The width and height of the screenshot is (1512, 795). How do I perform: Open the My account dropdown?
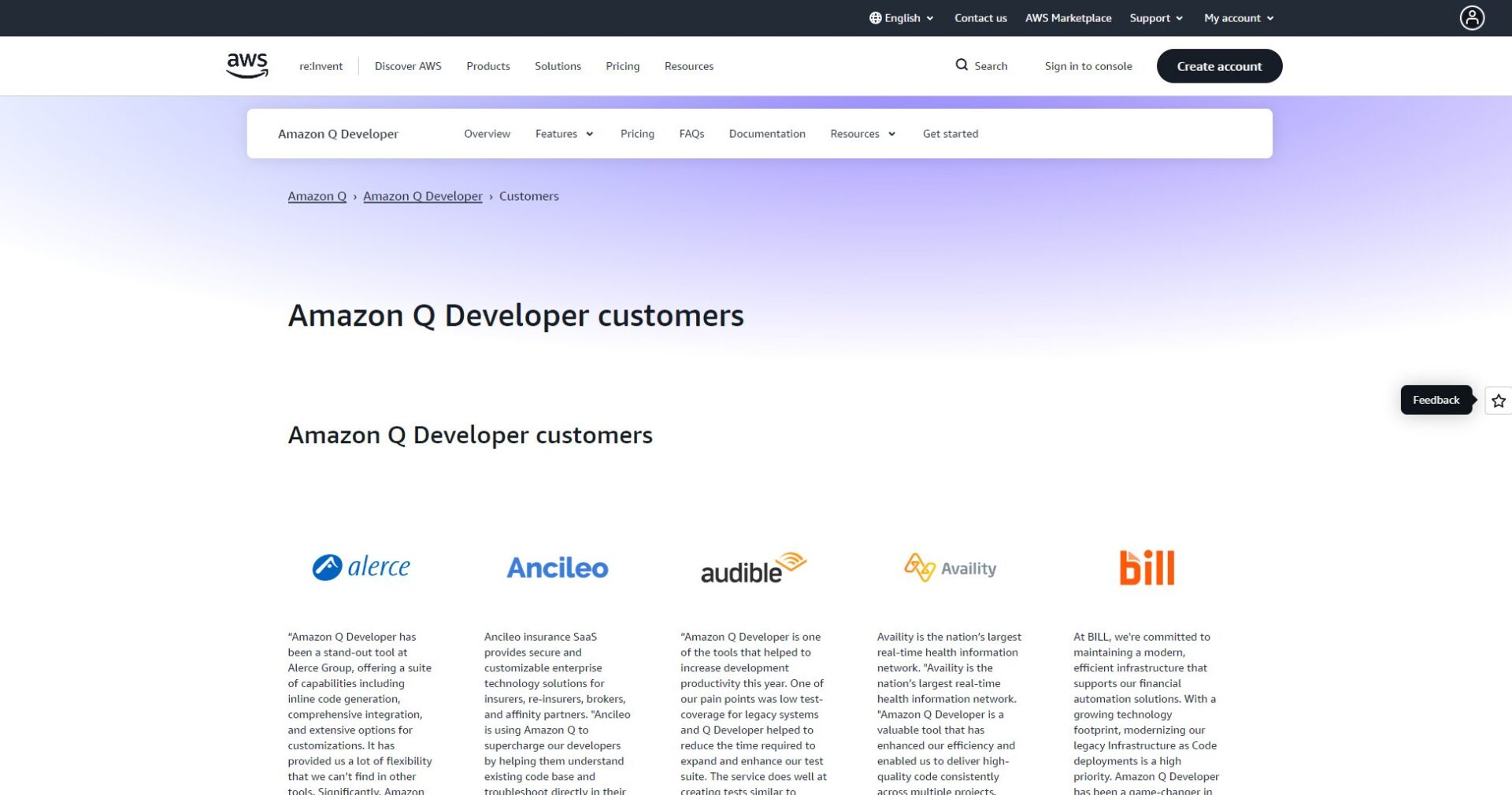tap(1238, 17)
